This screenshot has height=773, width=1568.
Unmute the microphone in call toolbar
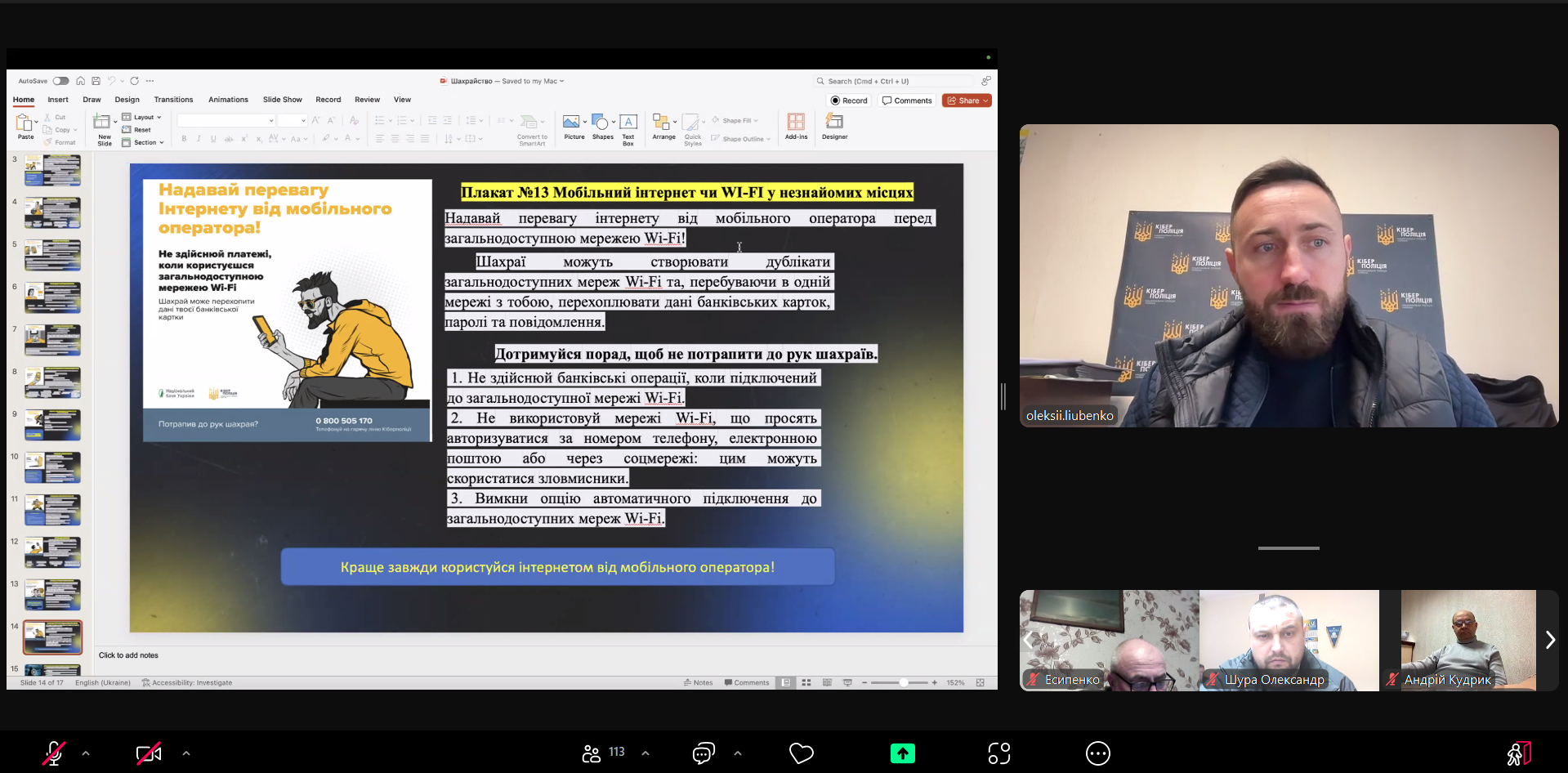(x=54, y=753)
